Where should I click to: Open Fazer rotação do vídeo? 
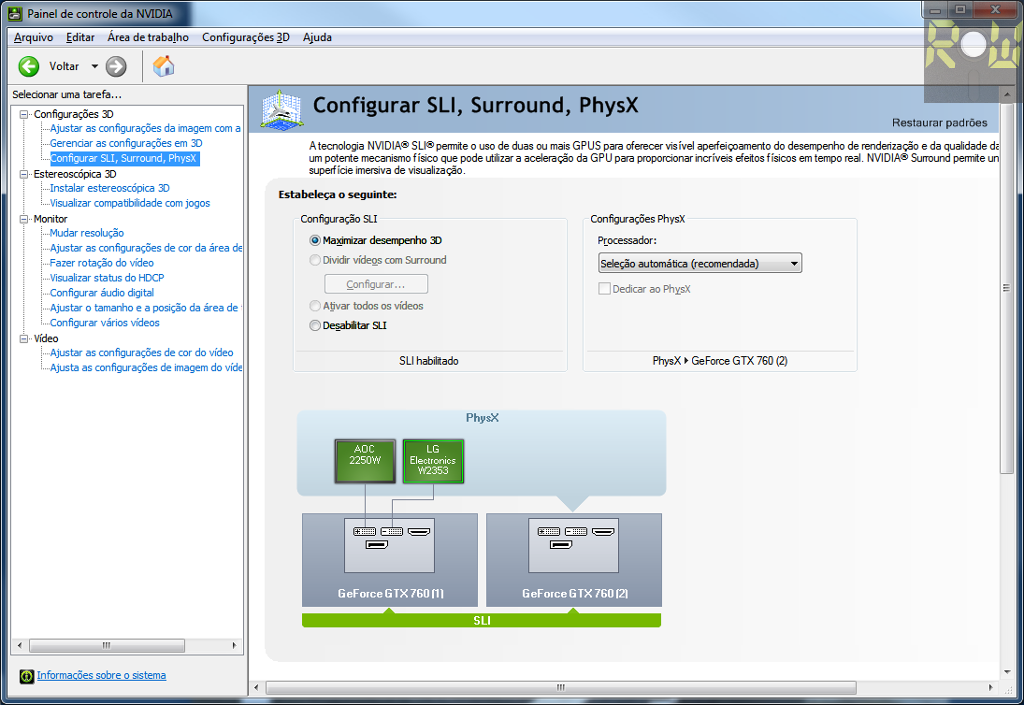102,263
